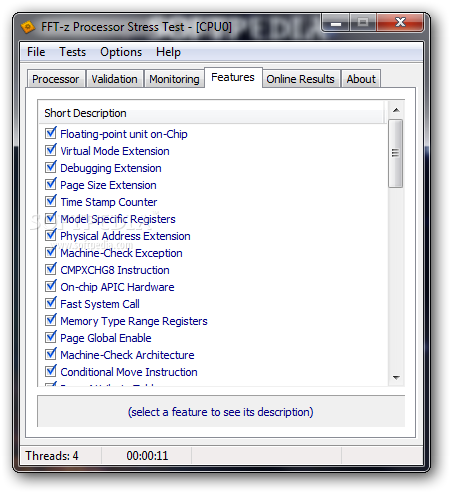Select the Memory Type Range Registers label

tap(134, 321)
